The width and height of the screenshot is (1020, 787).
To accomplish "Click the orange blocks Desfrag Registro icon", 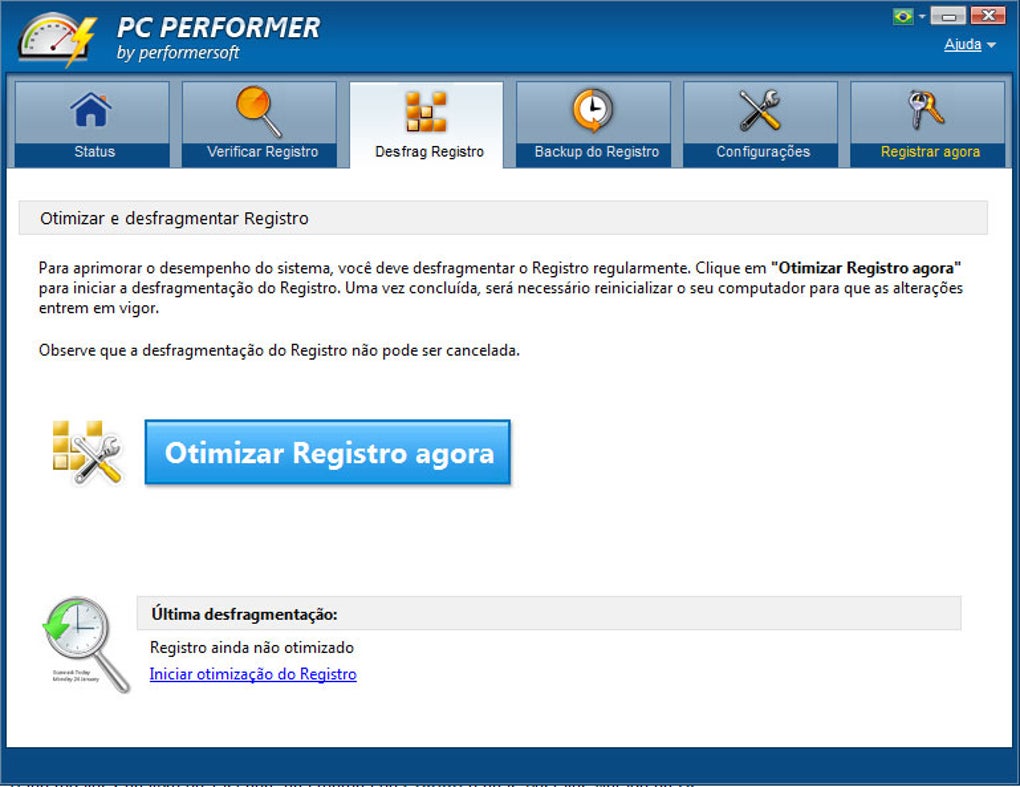I will [426, 111].
